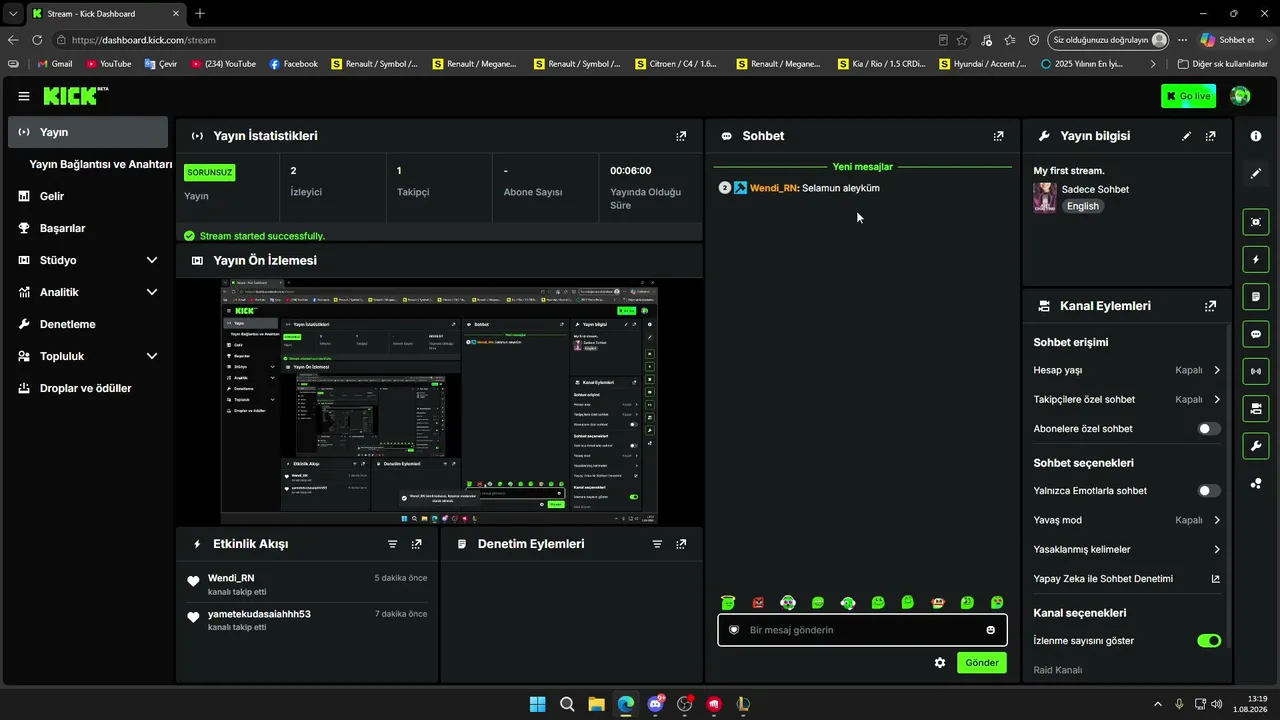Go to Başarılar in the sidebar
This screenshot has width=1280, height=720.
tap(88, 228)
